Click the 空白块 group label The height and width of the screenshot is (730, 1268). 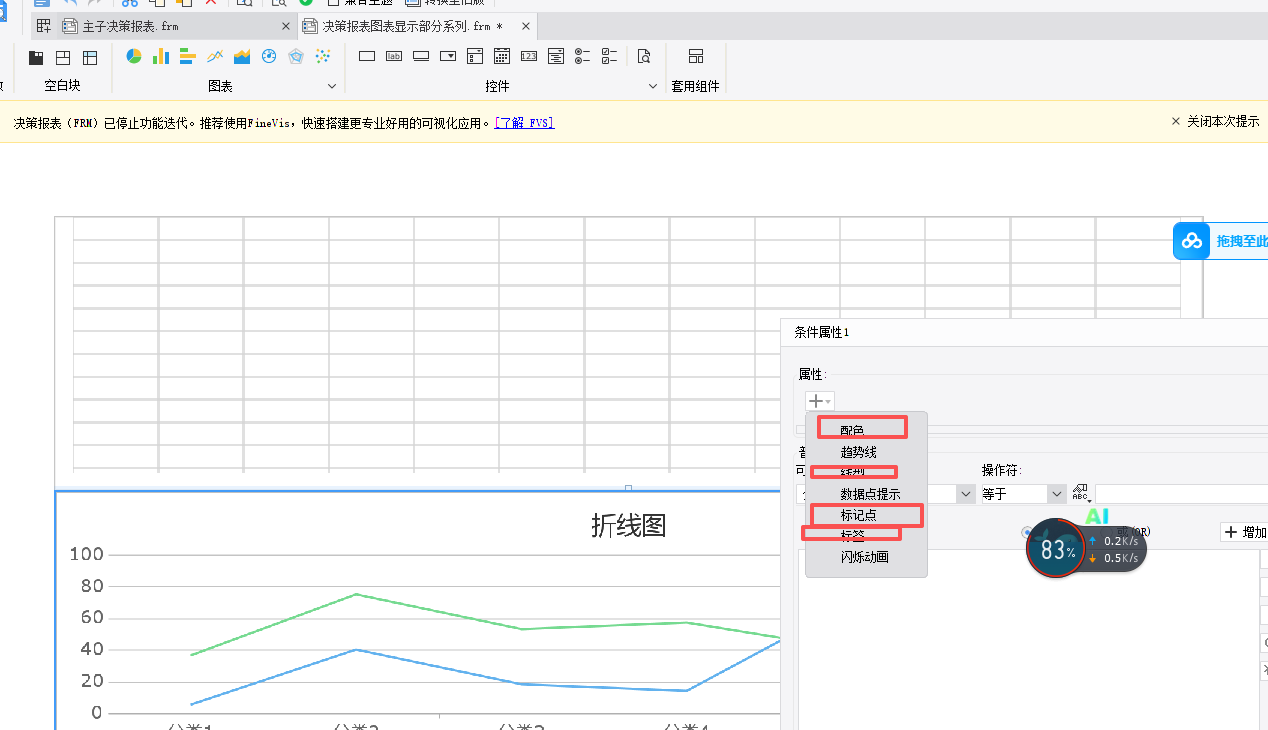pos(62,87)
